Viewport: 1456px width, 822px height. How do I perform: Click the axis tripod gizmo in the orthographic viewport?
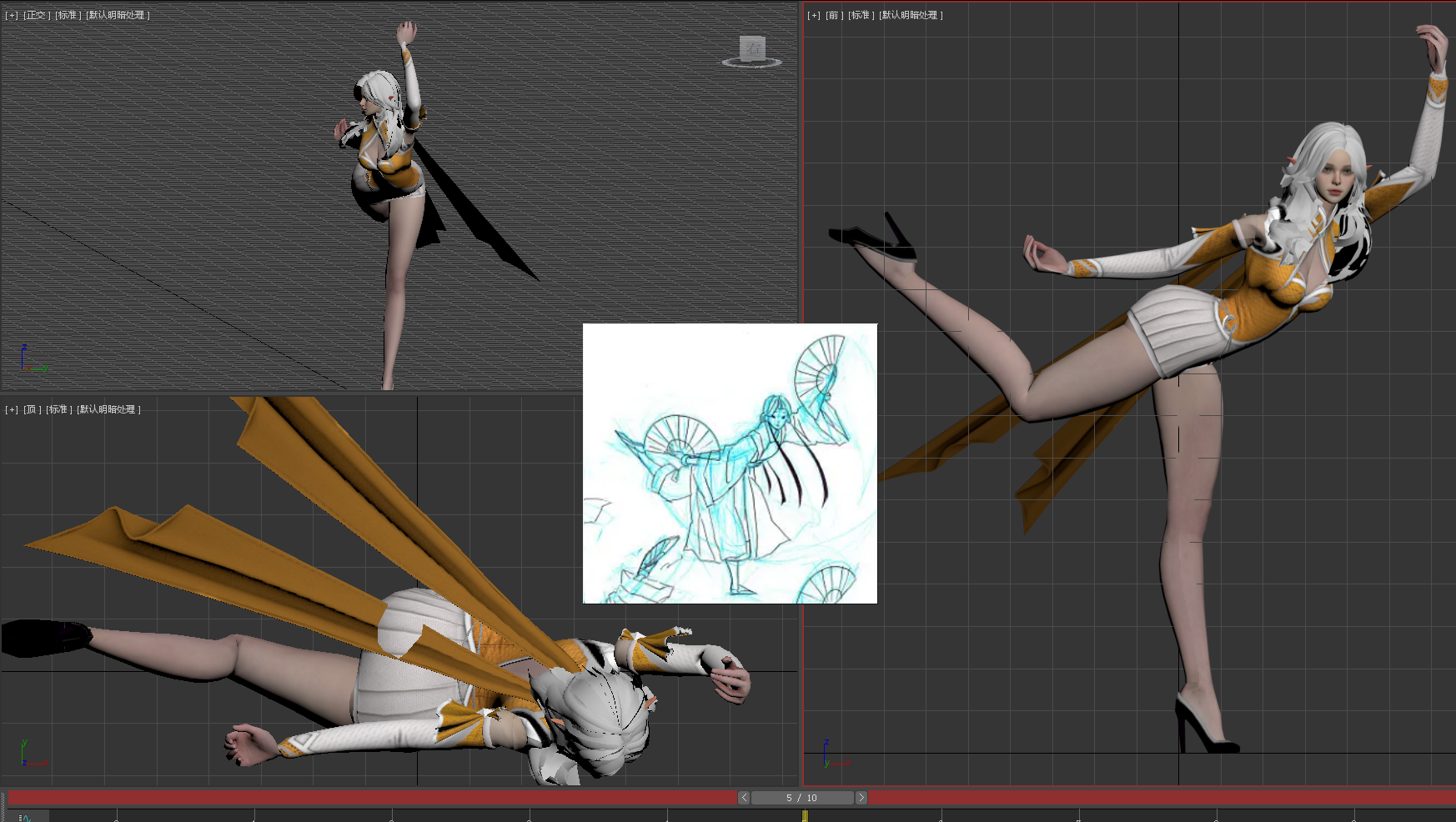(33, 359)
